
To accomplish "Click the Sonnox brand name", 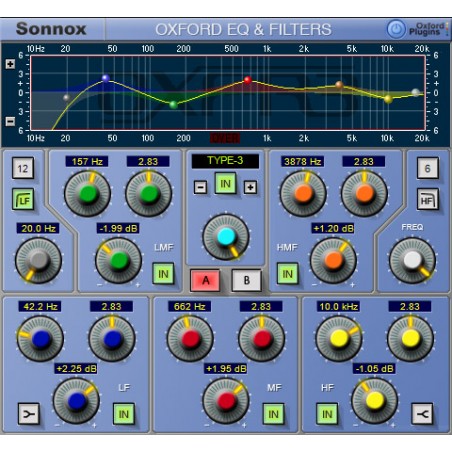I will tap(51, 29).
